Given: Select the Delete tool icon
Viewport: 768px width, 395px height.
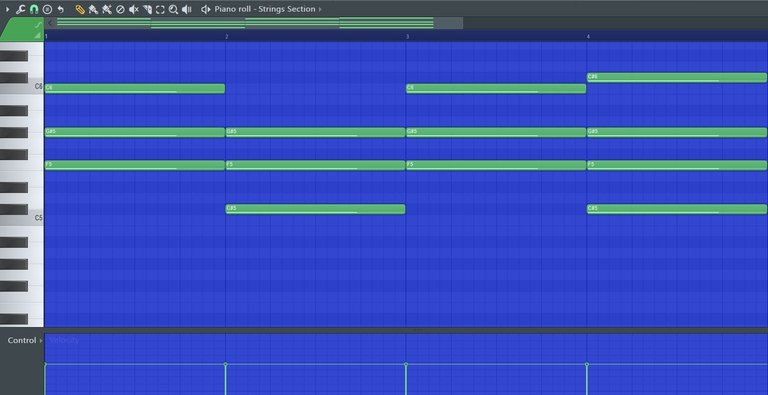Looking at the screenshot, I should pyautogui.click(x=120, y=9).
